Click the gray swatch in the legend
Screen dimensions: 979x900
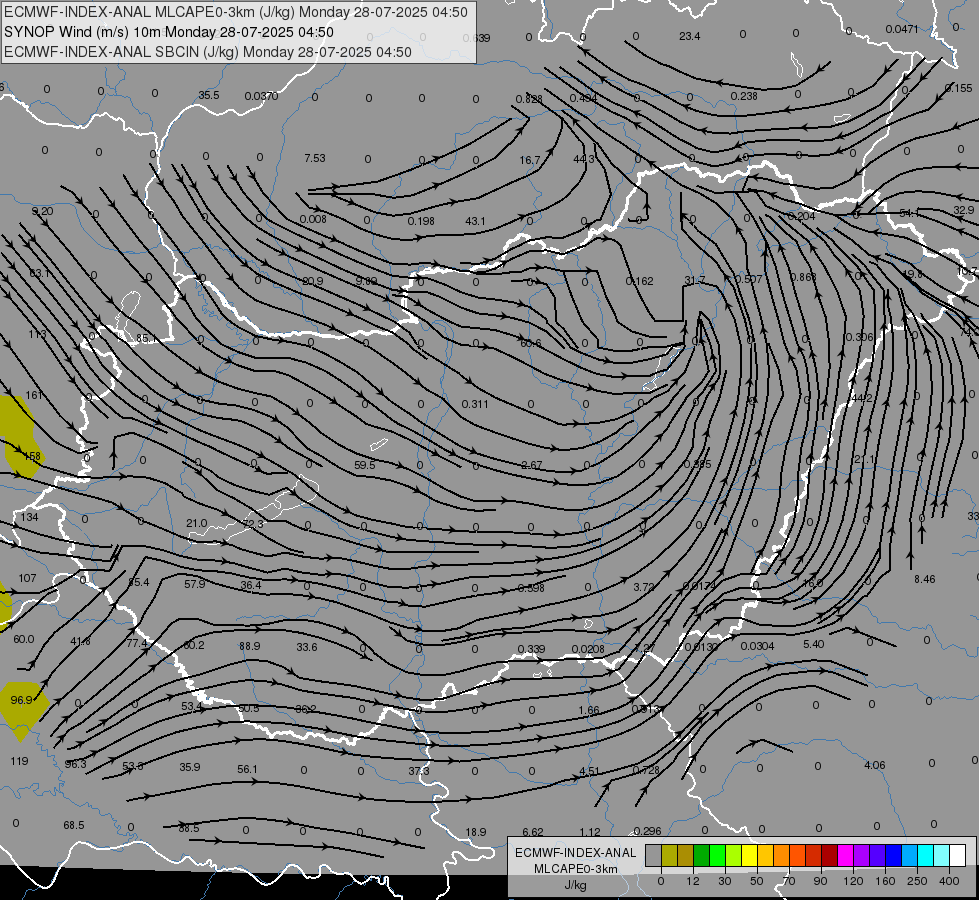point(653,855)
